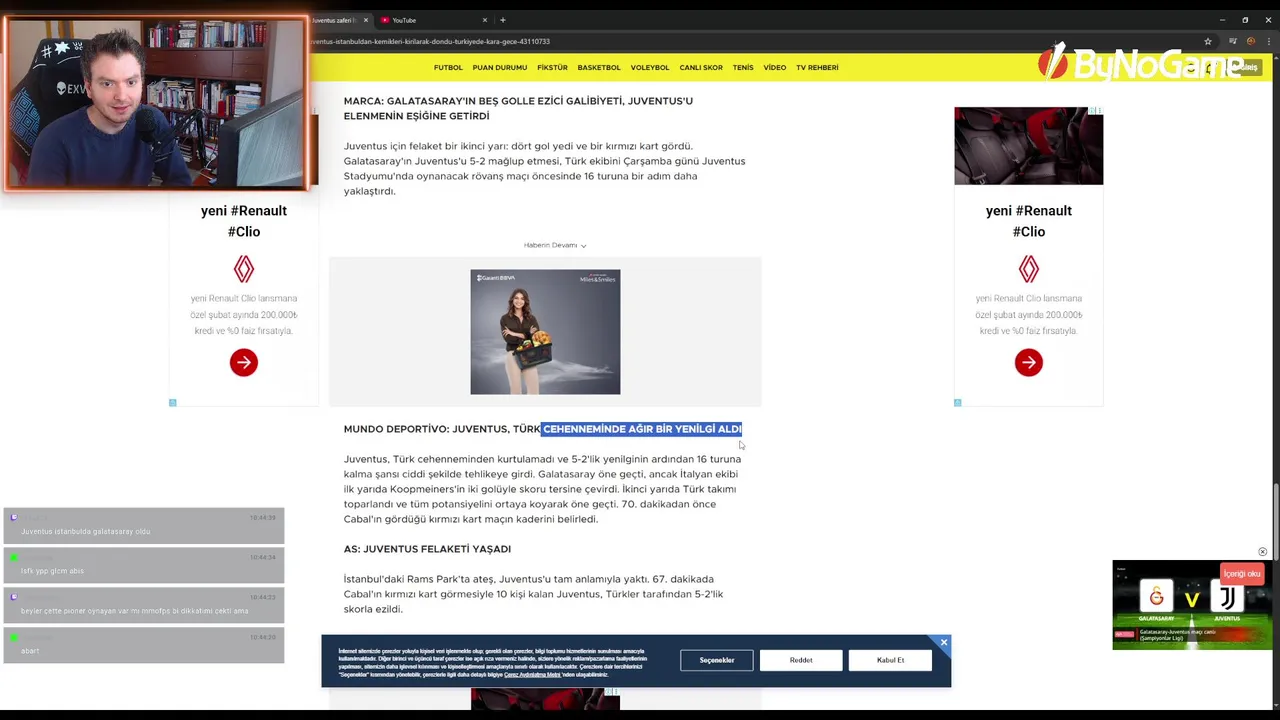Go to the VOLEYBOL section

(650, 68)
